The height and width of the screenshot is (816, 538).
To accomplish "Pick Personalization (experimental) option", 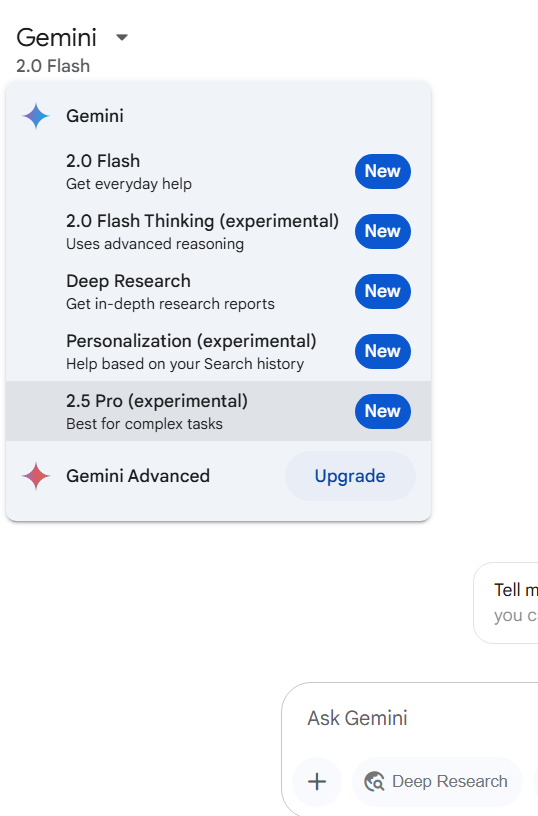I will coord(219,351).
